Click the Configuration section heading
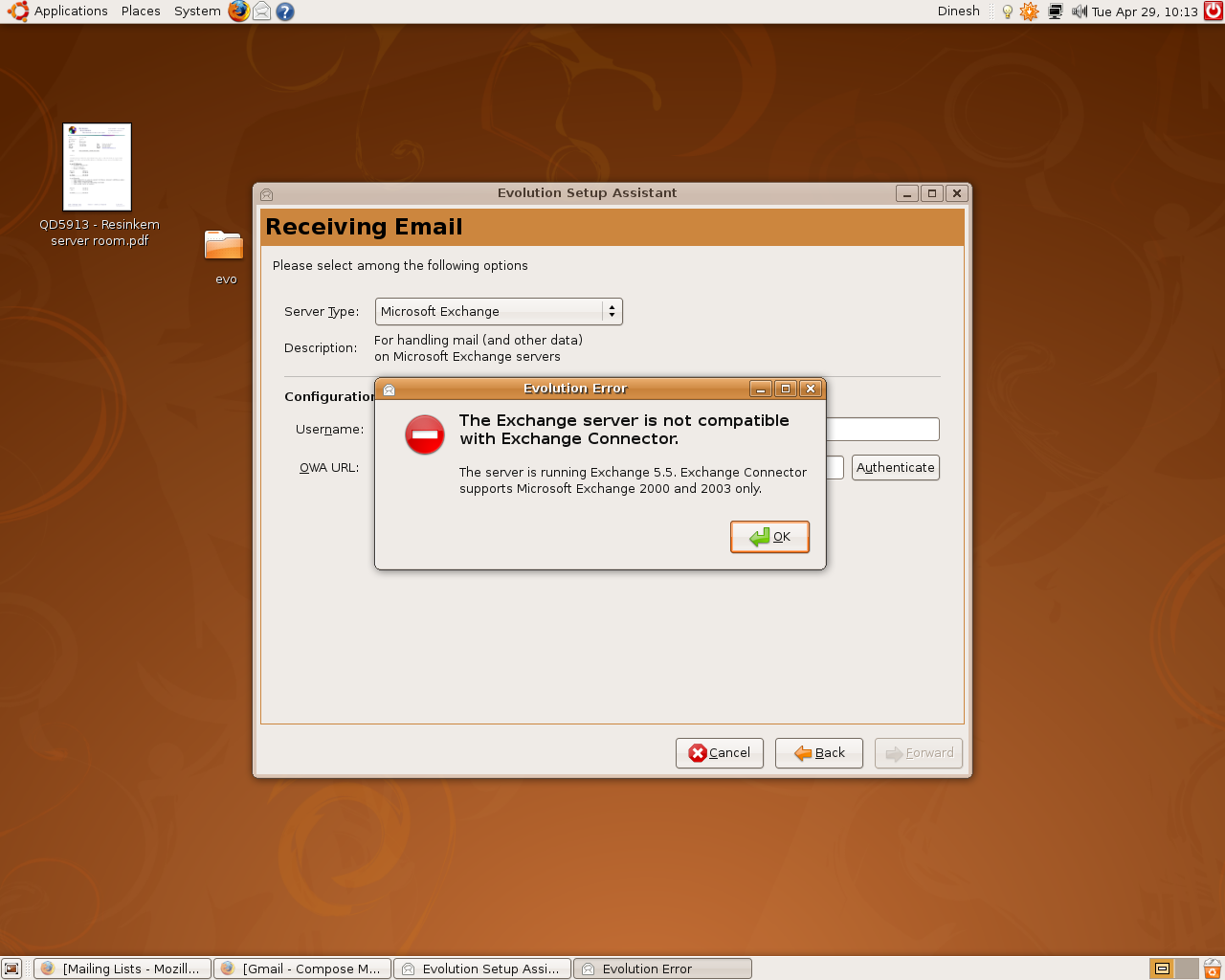1225x980 pixels. (x=329, y=396)
